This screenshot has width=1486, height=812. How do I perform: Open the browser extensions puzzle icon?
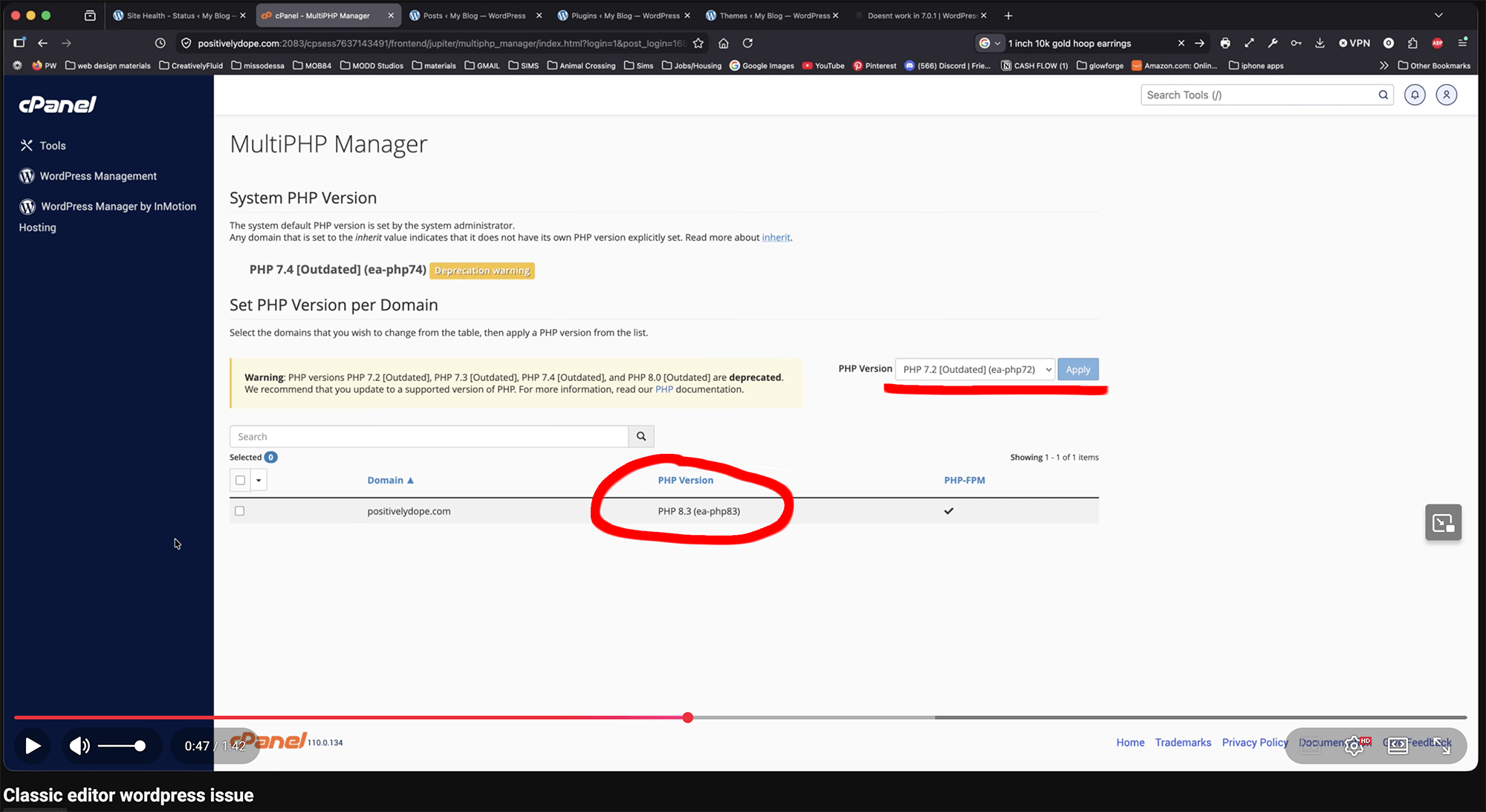1412,43
